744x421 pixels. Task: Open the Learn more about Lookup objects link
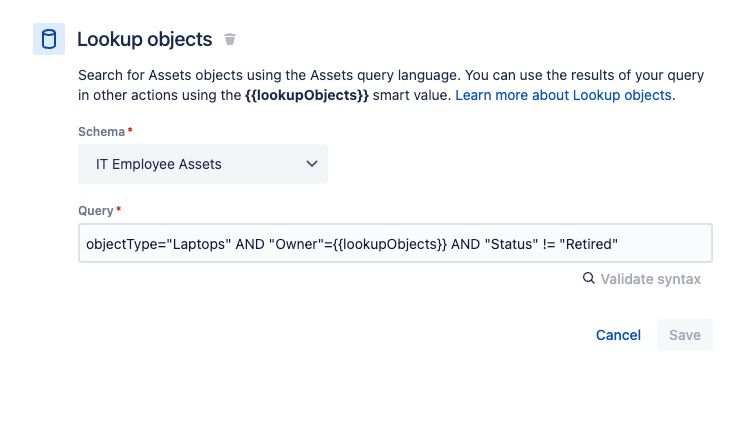coord(563,95)
